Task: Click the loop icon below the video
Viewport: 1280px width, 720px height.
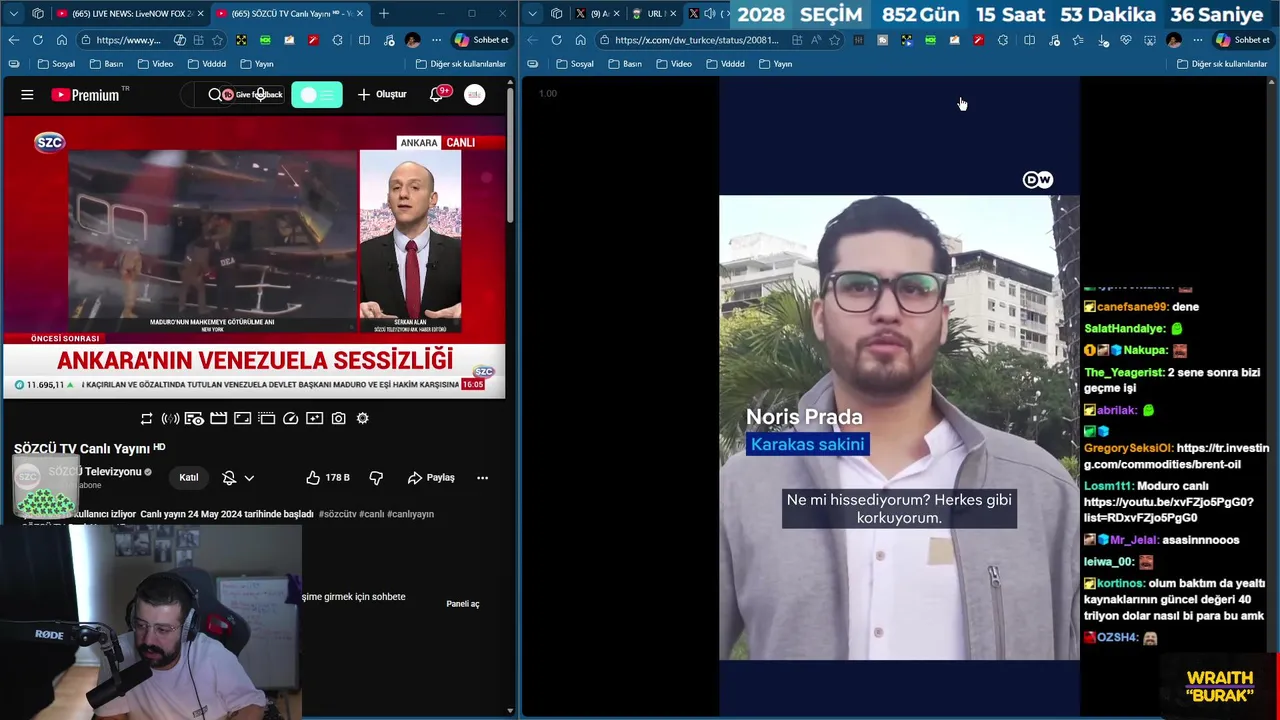Action: tap(147, 418)
